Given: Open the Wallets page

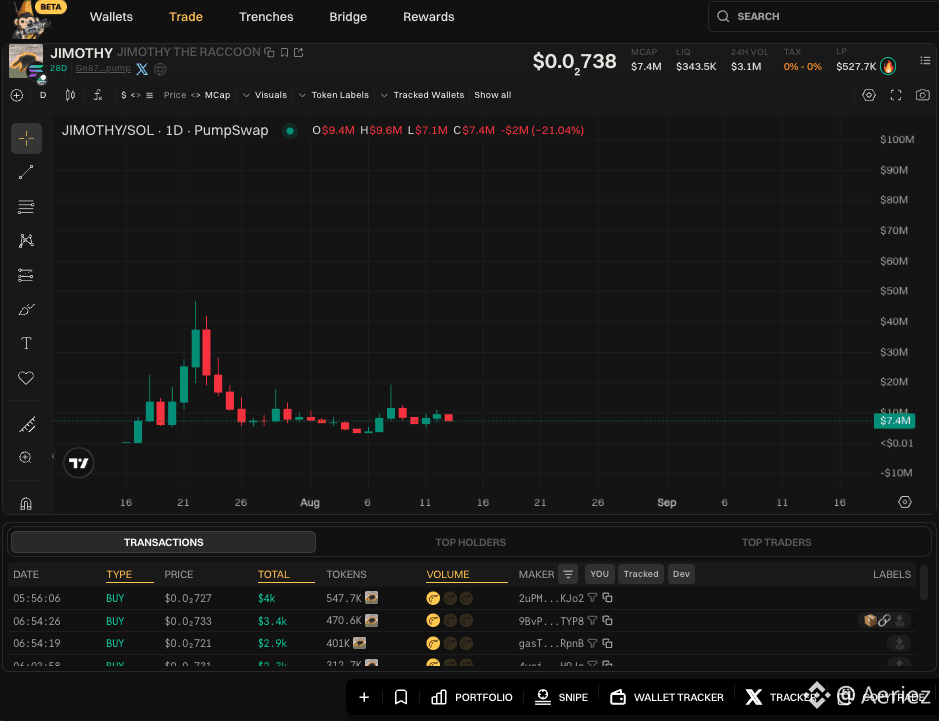Looking at the screenshot, I should 111,17.
